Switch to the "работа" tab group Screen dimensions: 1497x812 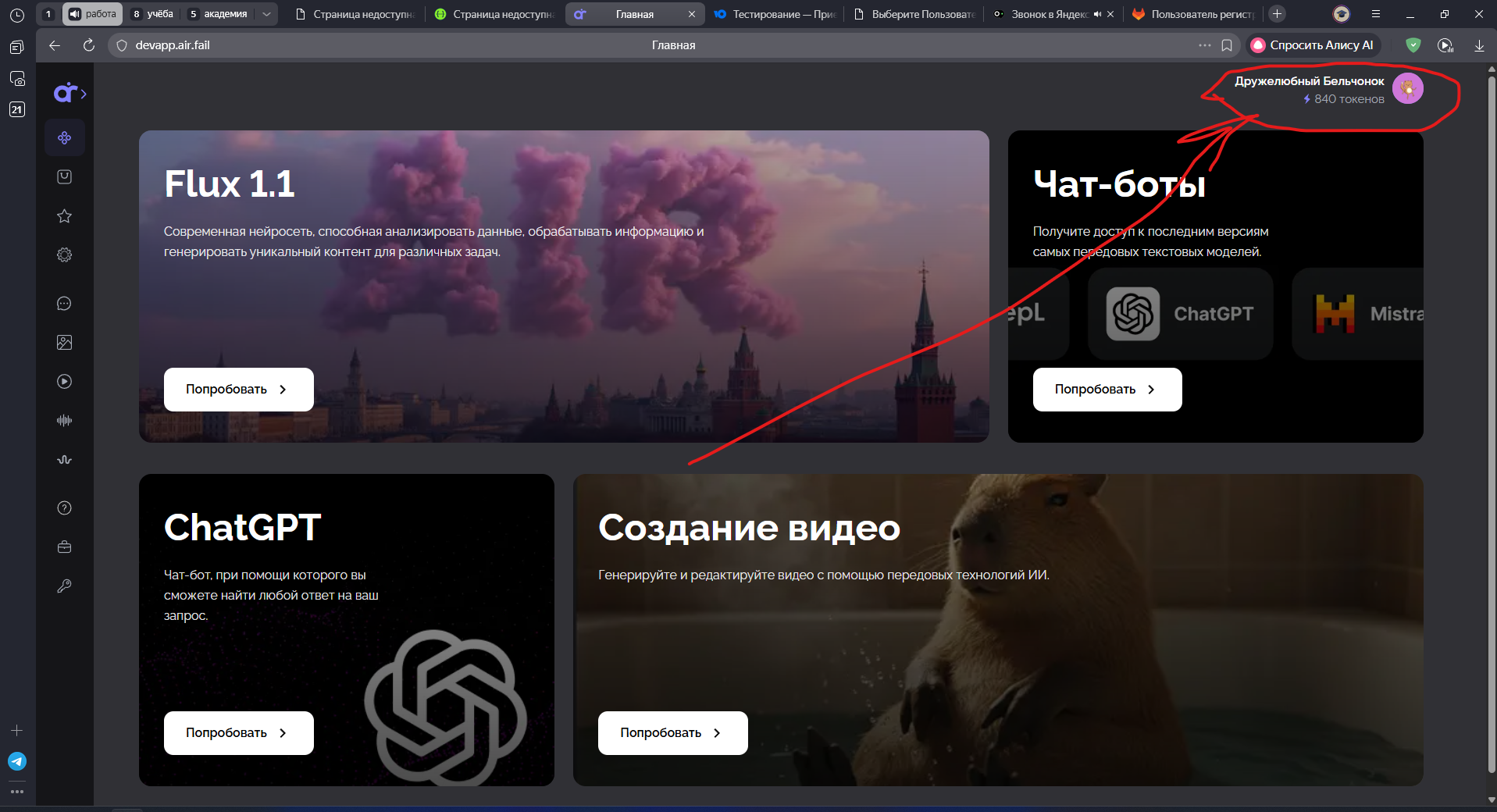tap(92, 14)
